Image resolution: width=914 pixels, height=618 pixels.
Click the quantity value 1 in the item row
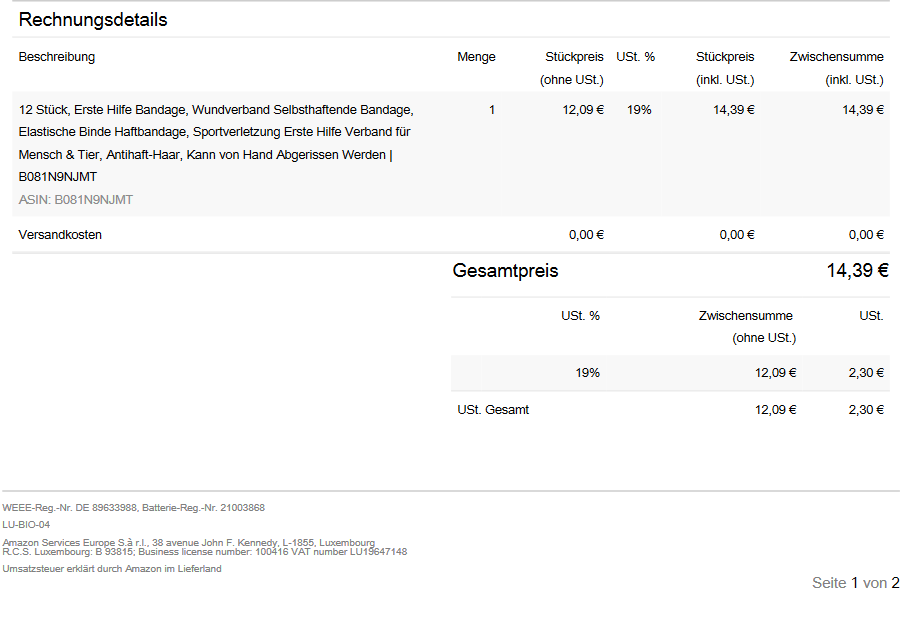pyautogui.click(x=492, y=110)
